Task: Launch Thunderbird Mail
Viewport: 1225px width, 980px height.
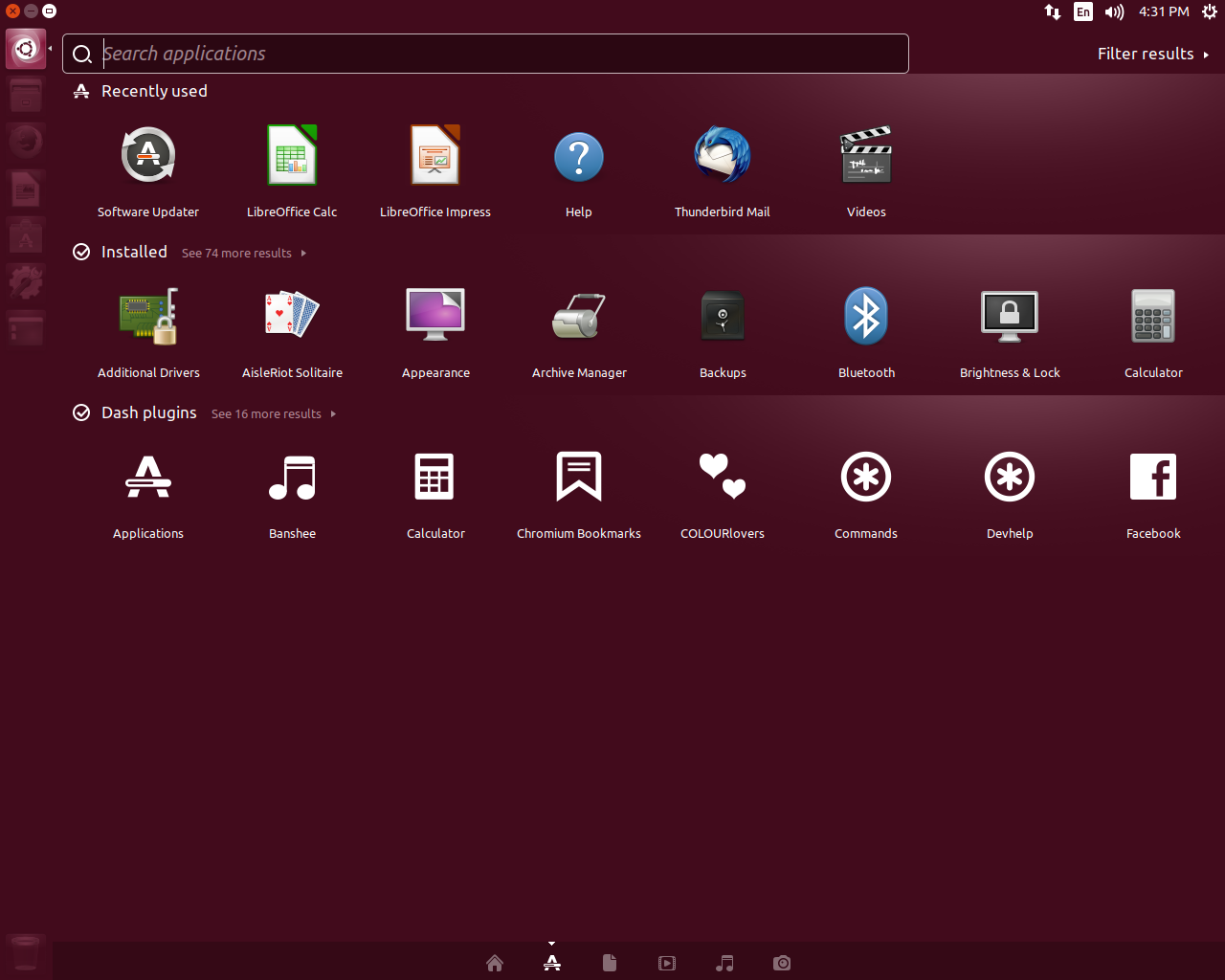Action: click(723, 170)
